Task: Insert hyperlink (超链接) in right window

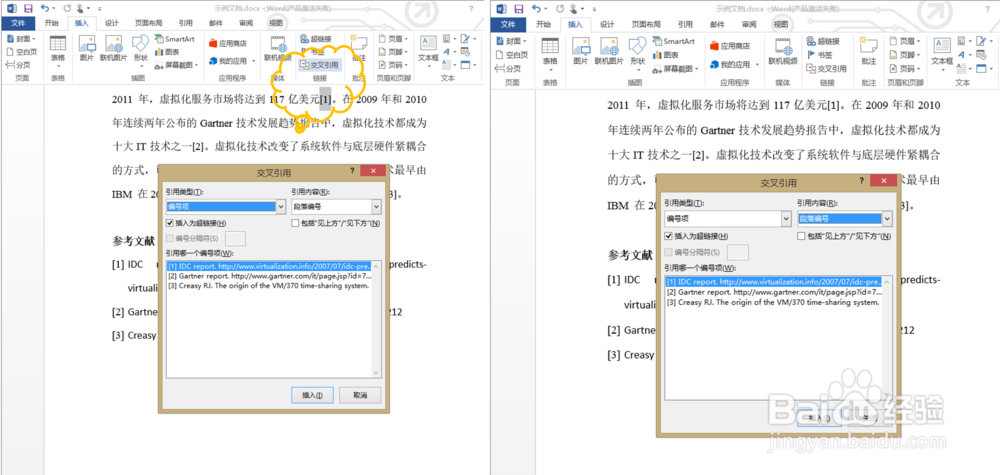Action: point(823,41)
